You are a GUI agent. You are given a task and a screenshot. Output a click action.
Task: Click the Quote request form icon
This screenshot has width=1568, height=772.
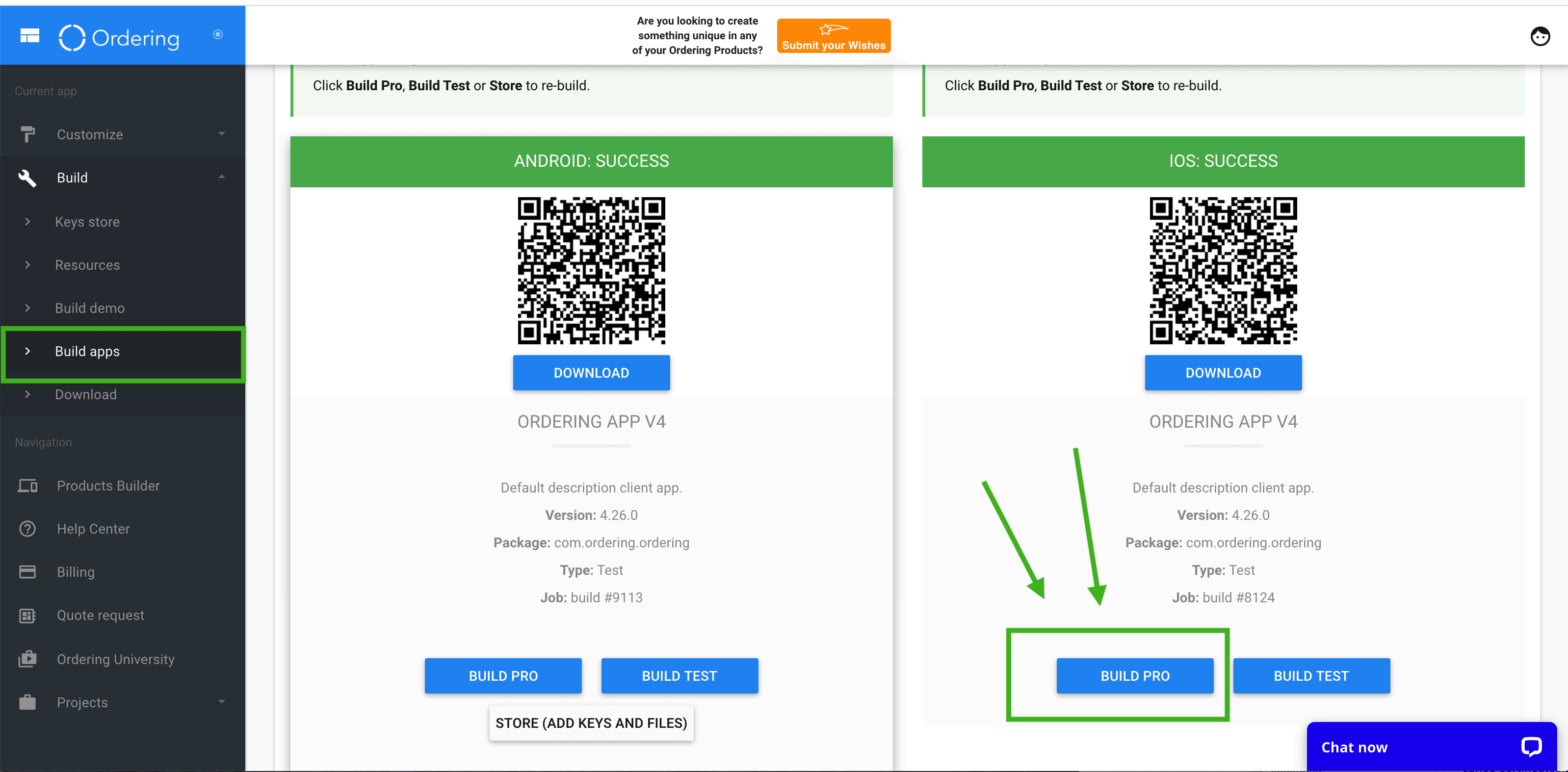[x=27, y=616]
